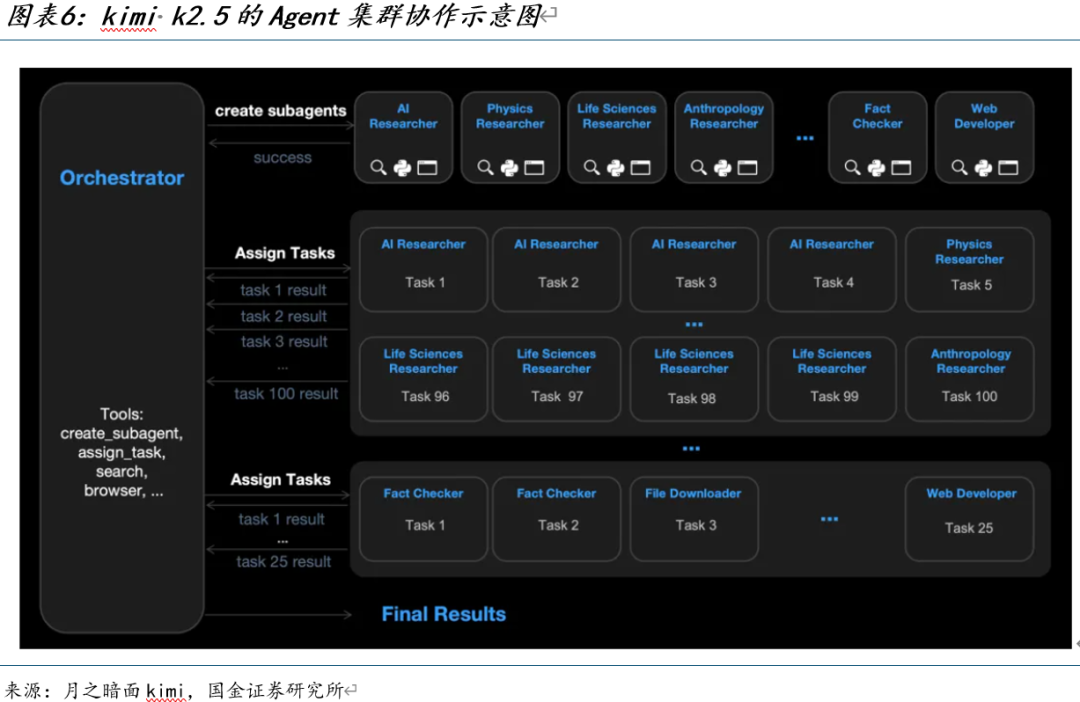Screen dimensions: 1080x702
Task: Click the Python icon in AI Researcher card
Action: [402, 168]
